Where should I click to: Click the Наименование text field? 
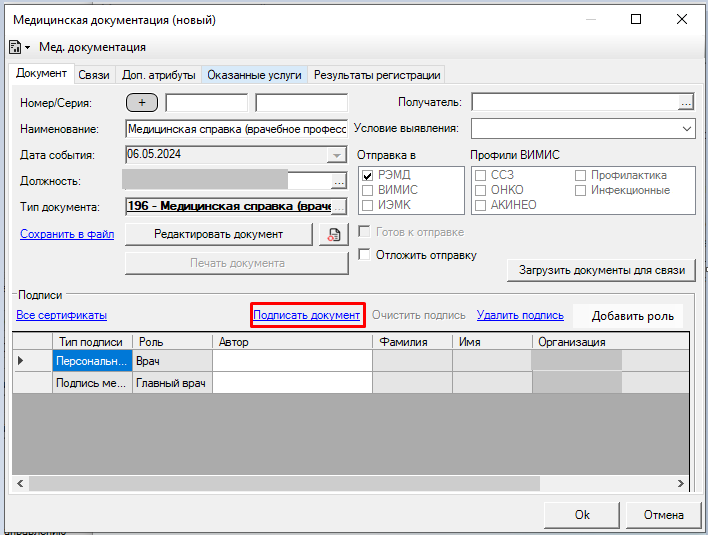236,129
